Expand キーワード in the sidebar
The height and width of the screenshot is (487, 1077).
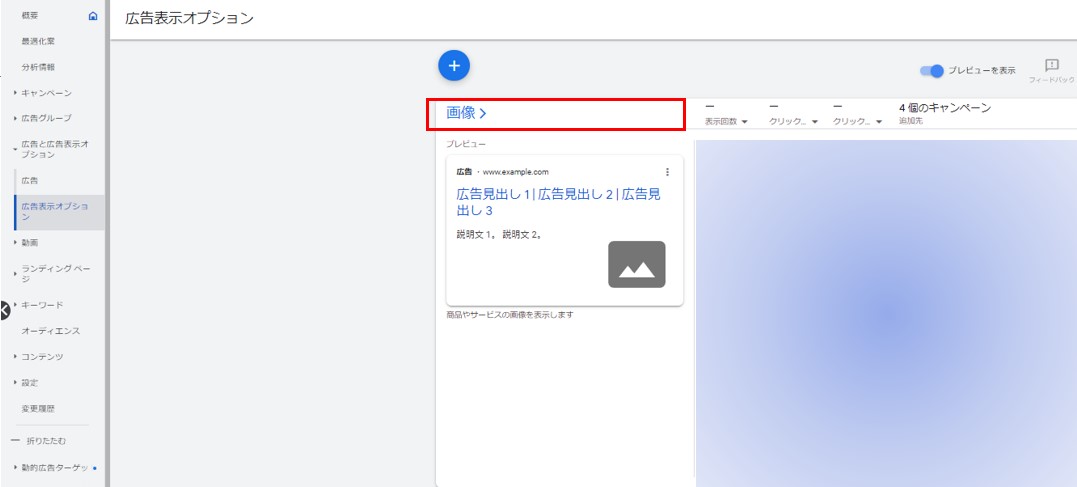[x=15, y=304]
